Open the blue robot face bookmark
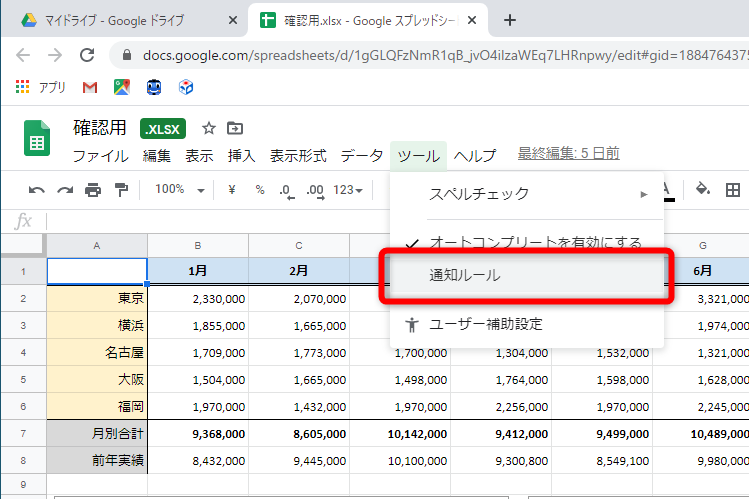The image size is (749, 499). click(x=154, y=87)
